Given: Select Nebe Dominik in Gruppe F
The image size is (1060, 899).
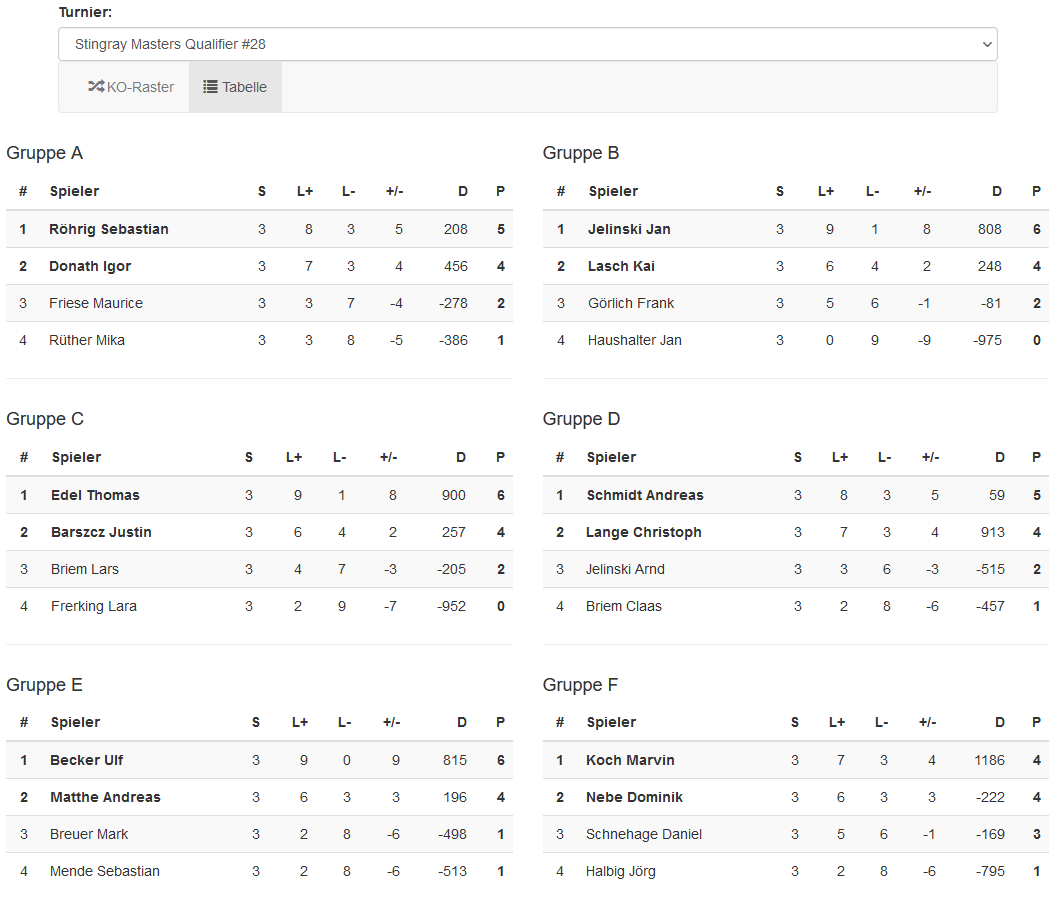Looking at the screenshot, I should (635, 797).
